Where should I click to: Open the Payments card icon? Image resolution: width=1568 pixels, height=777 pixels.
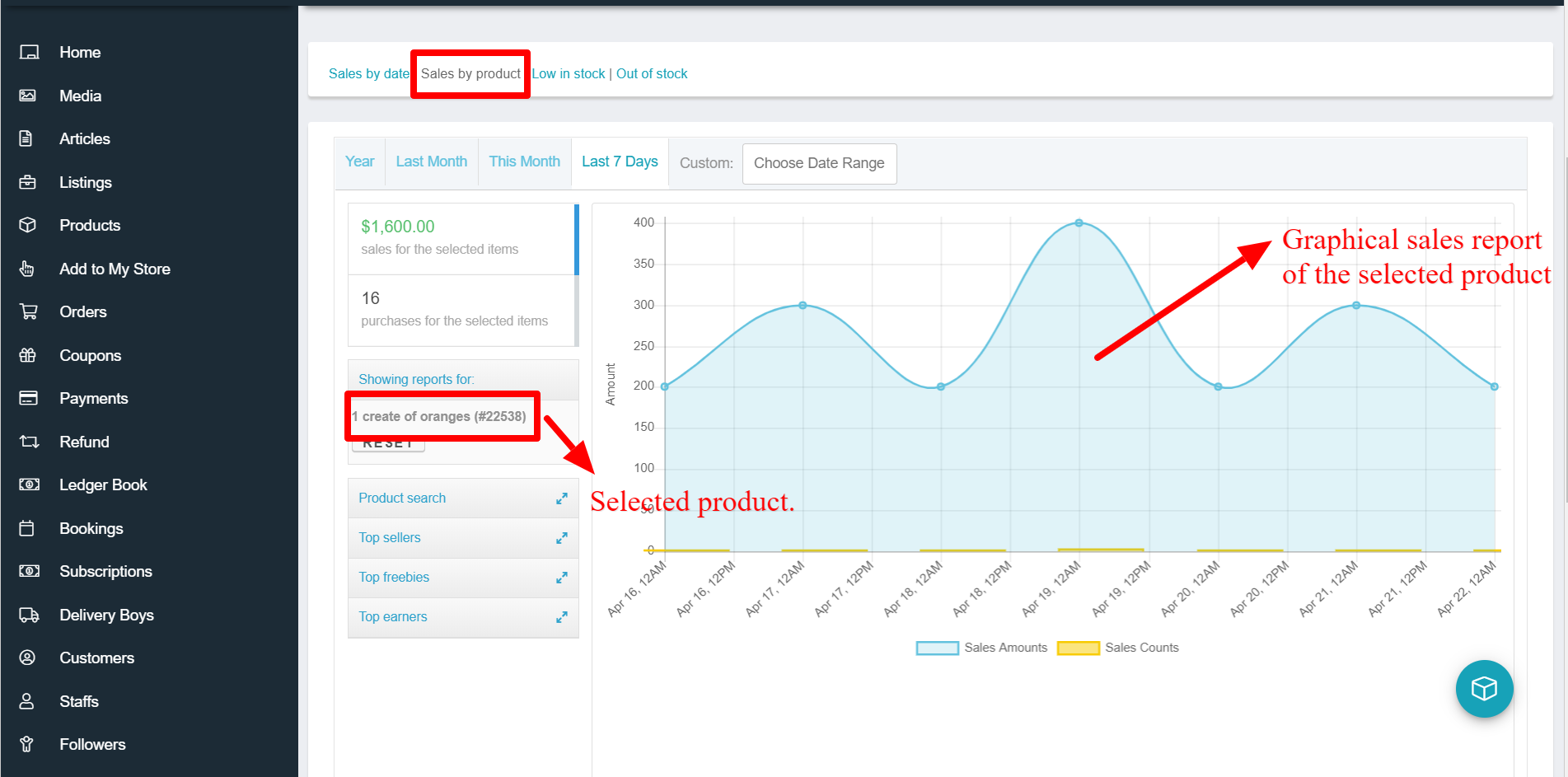pyautogui.click(x=29, y=398)
